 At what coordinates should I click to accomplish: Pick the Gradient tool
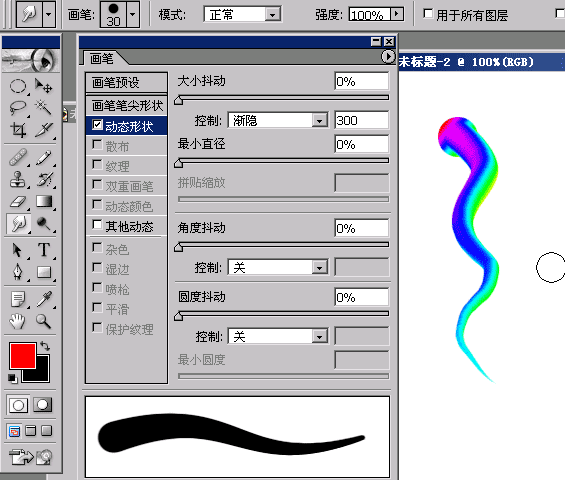[x=44, y=201]
